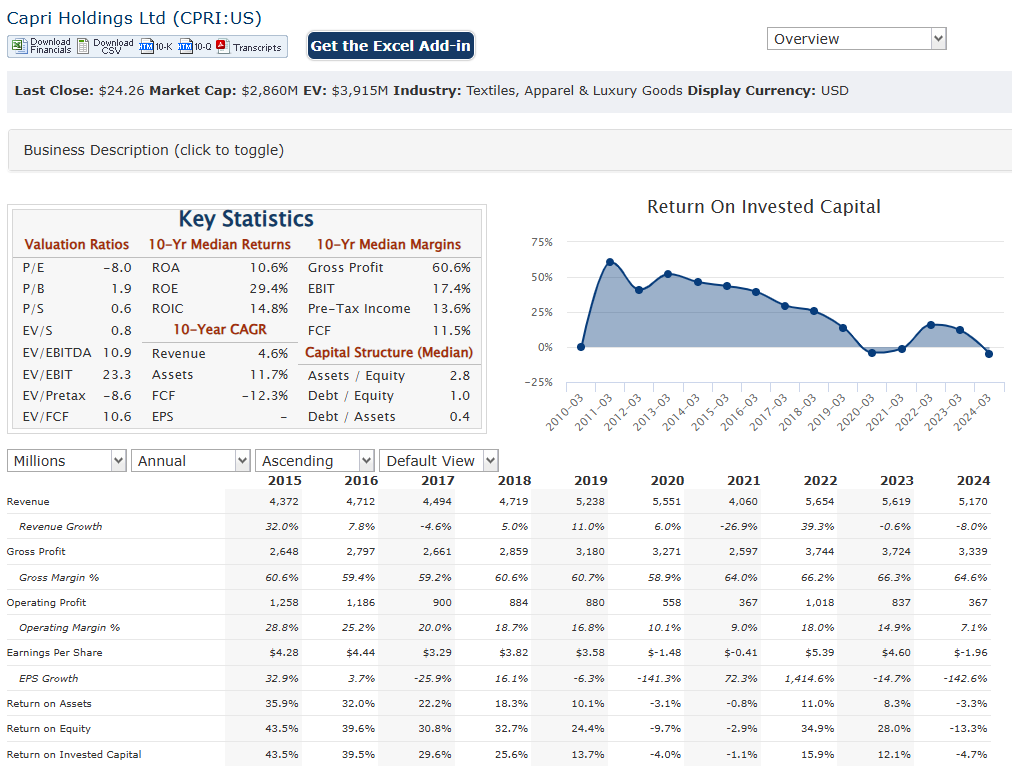Image resolution: width=1012 pixels, height=769 pixels.
Task: Click the Capri Holdings Ltd (CPRI:US) title
Action: 134,17
